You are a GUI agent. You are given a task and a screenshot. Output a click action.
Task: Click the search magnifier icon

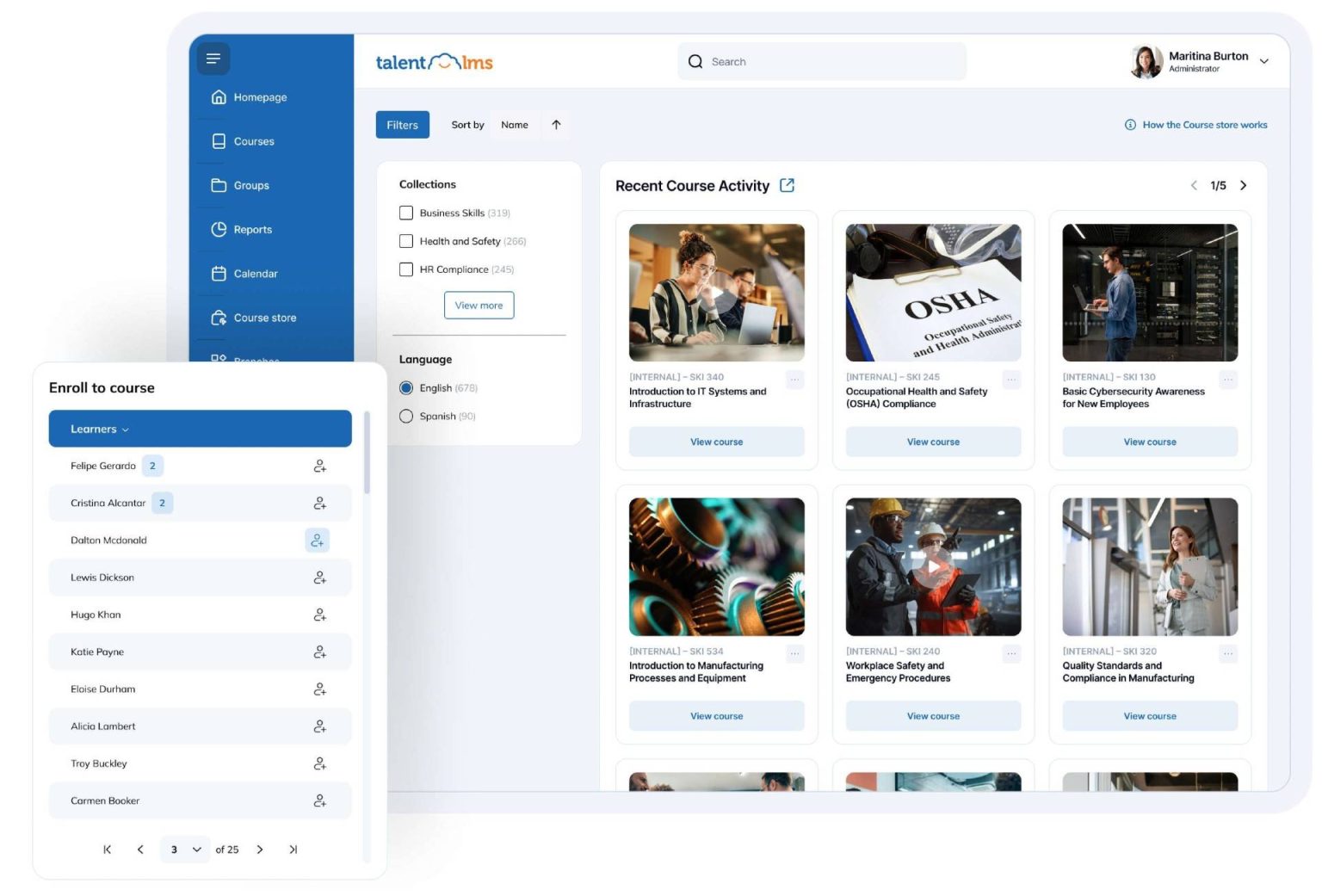[695, 61]
